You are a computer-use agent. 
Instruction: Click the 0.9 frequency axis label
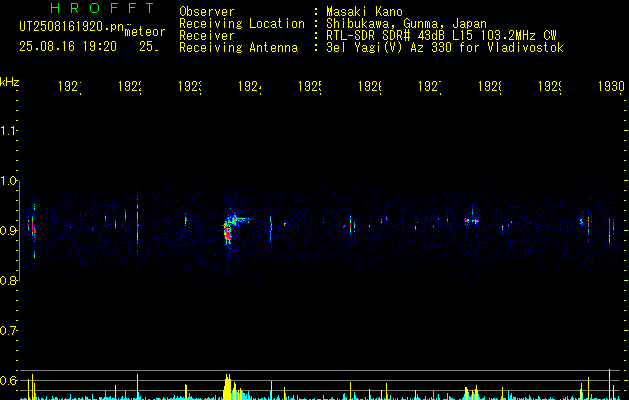[x=8, y=231]
